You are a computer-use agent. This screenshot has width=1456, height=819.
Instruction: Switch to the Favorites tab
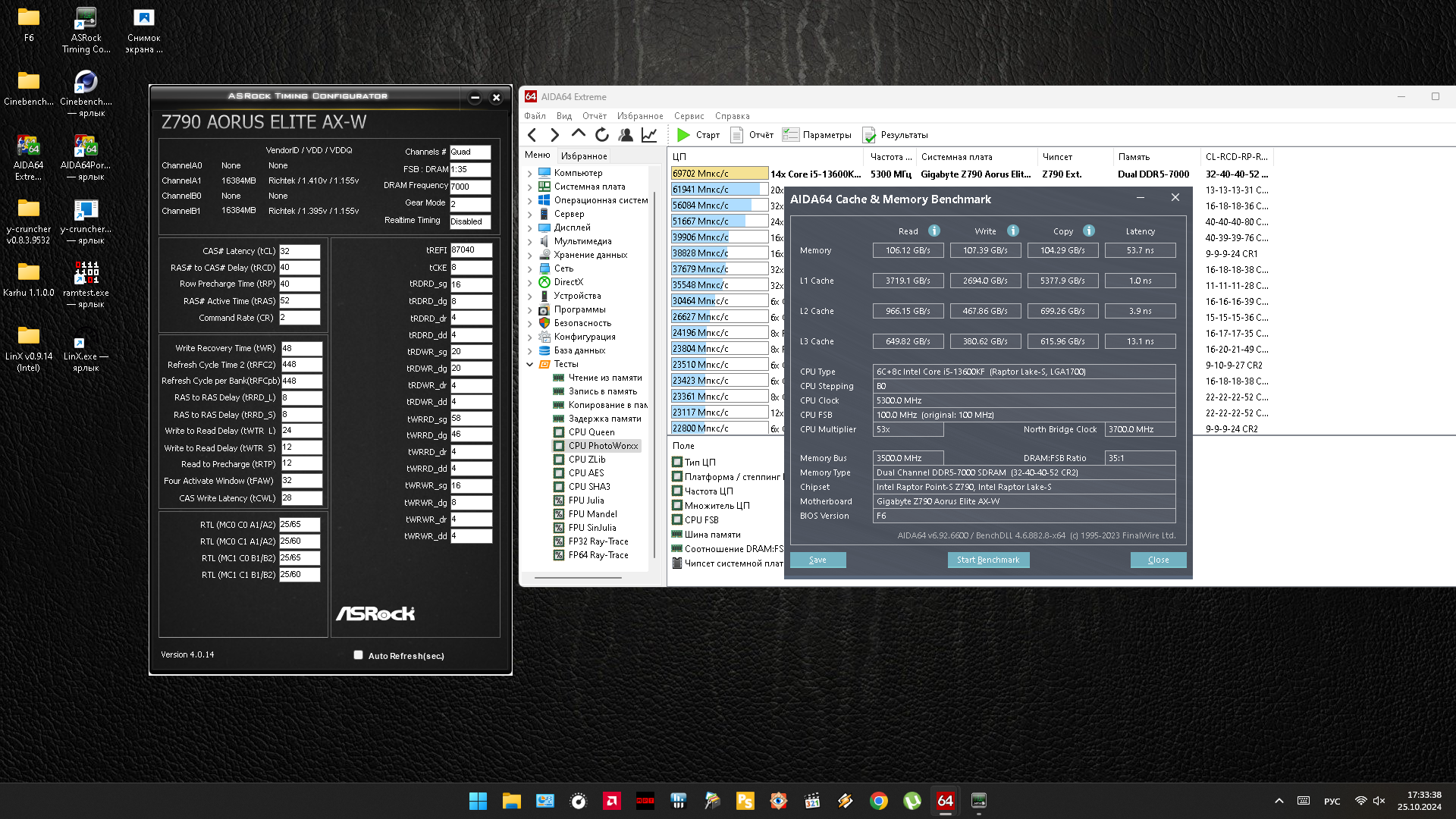coord(584,156)
